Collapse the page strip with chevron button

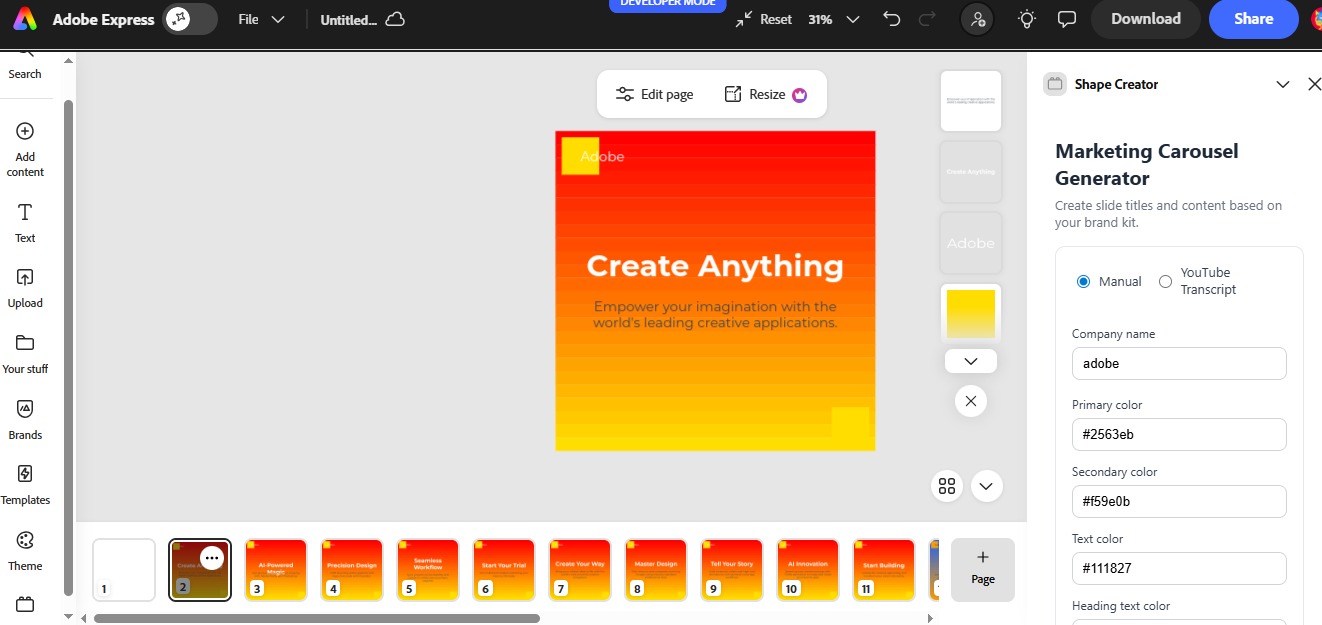(x=986, y=486)
